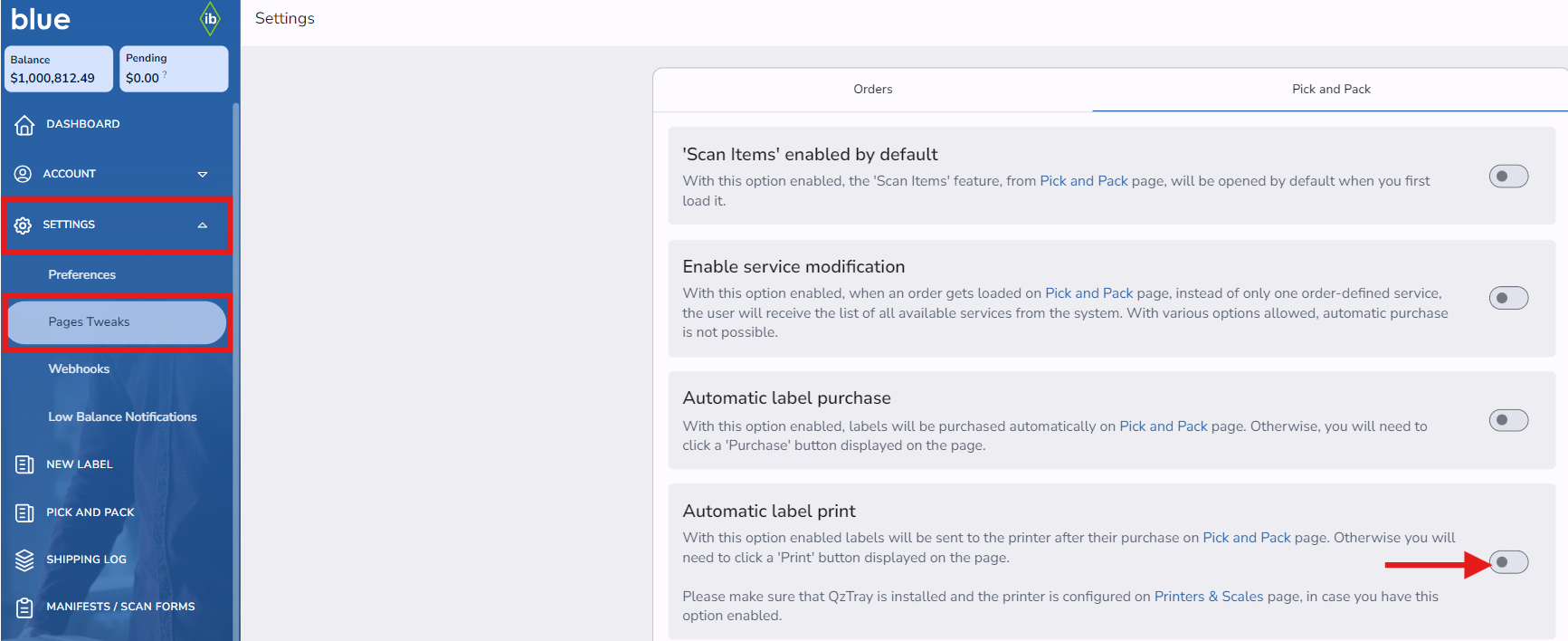This screenshot has height=641, width=1568.
Task: Click the Manifests clipboard icon
Action: [x=24, y=608]
